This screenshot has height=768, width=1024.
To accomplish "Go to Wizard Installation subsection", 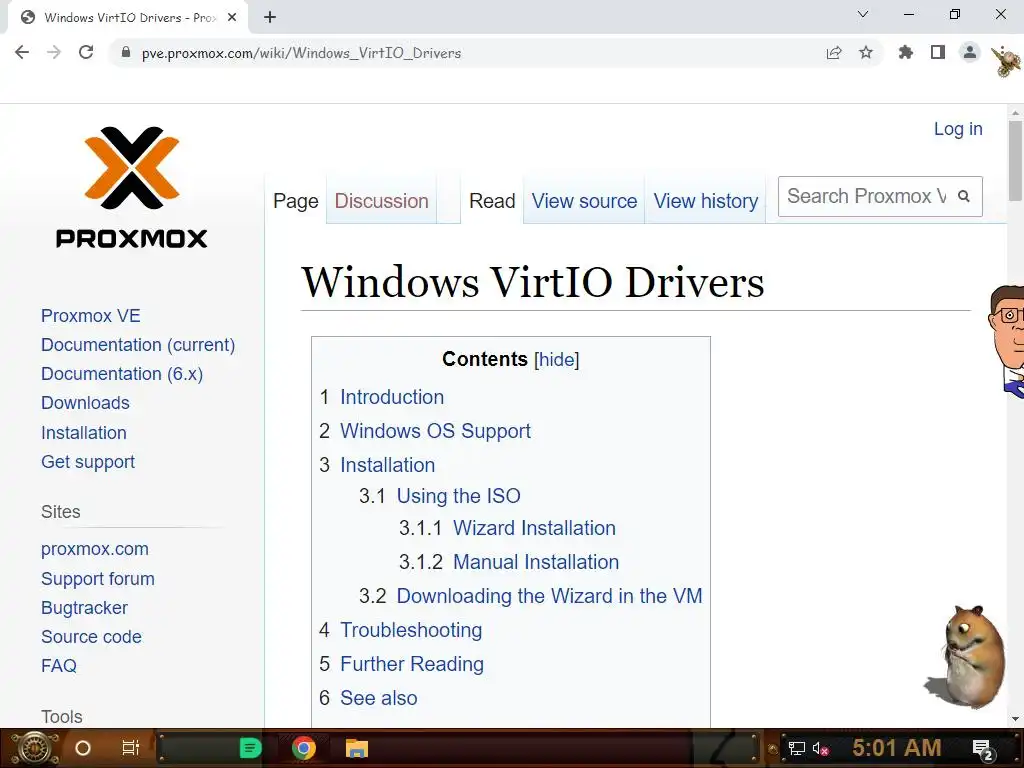I will coord(534,528).
